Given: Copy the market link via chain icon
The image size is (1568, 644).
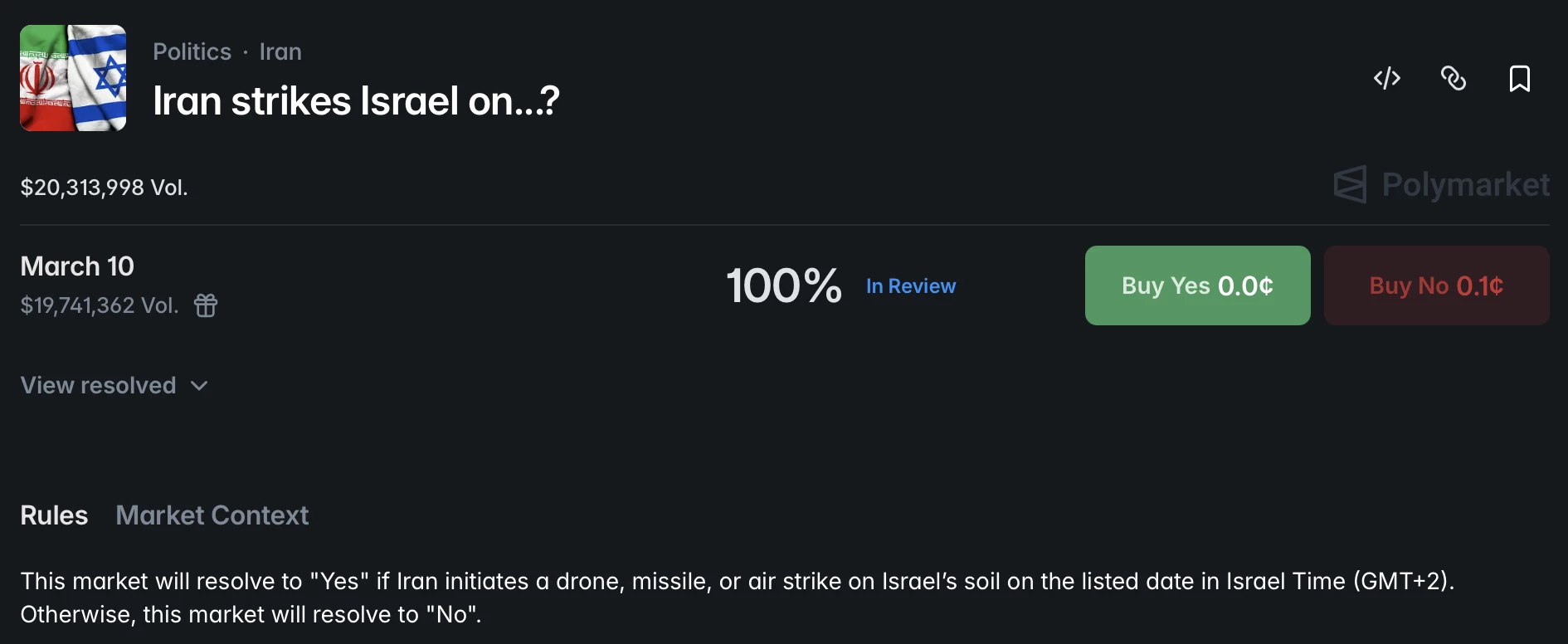Looking at the screenshot, I should (x=1454, y=79).
